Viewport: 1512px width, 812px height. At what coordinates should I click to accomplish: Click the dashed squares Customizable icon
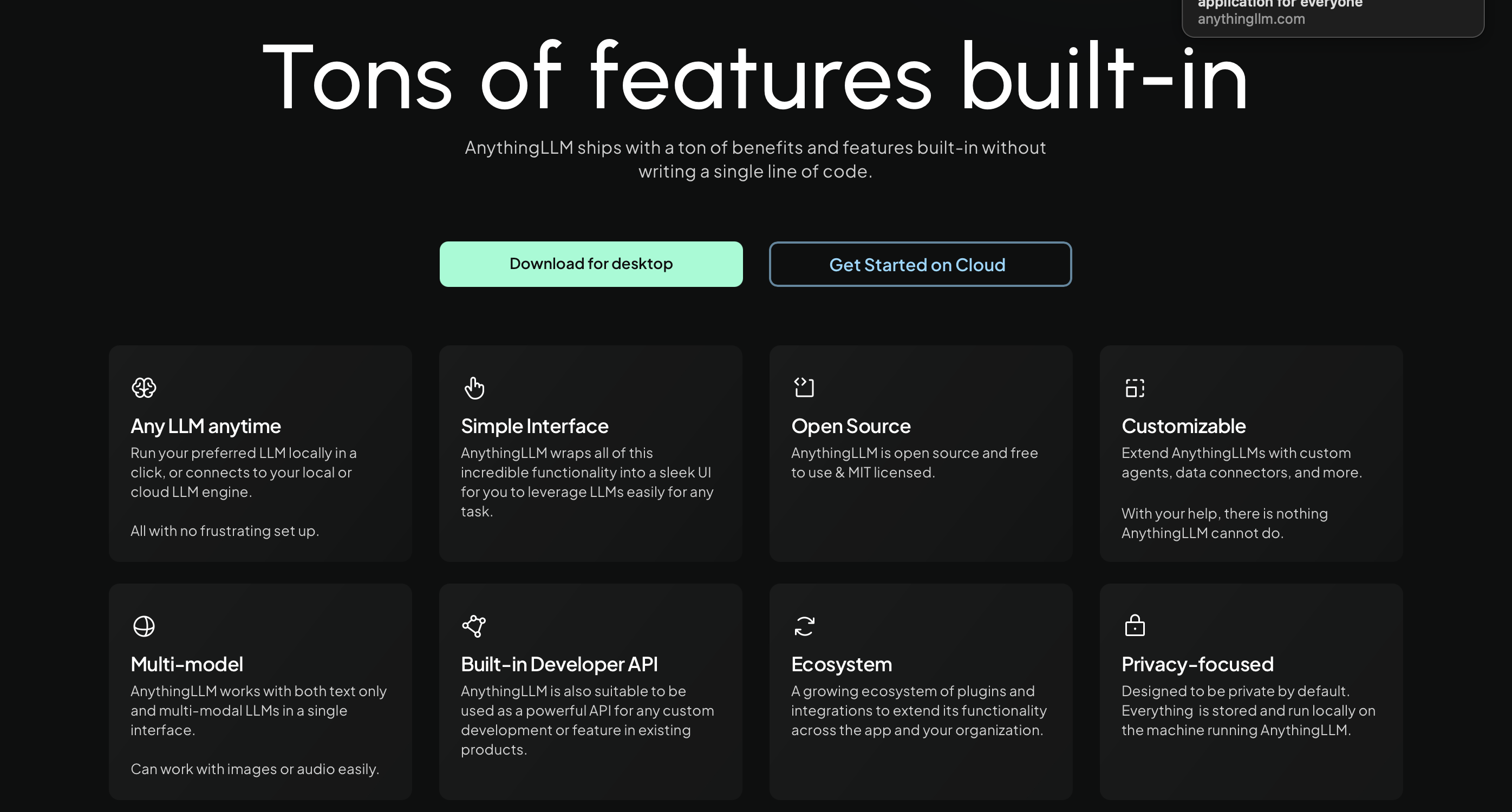click(x=1135, y=388)
